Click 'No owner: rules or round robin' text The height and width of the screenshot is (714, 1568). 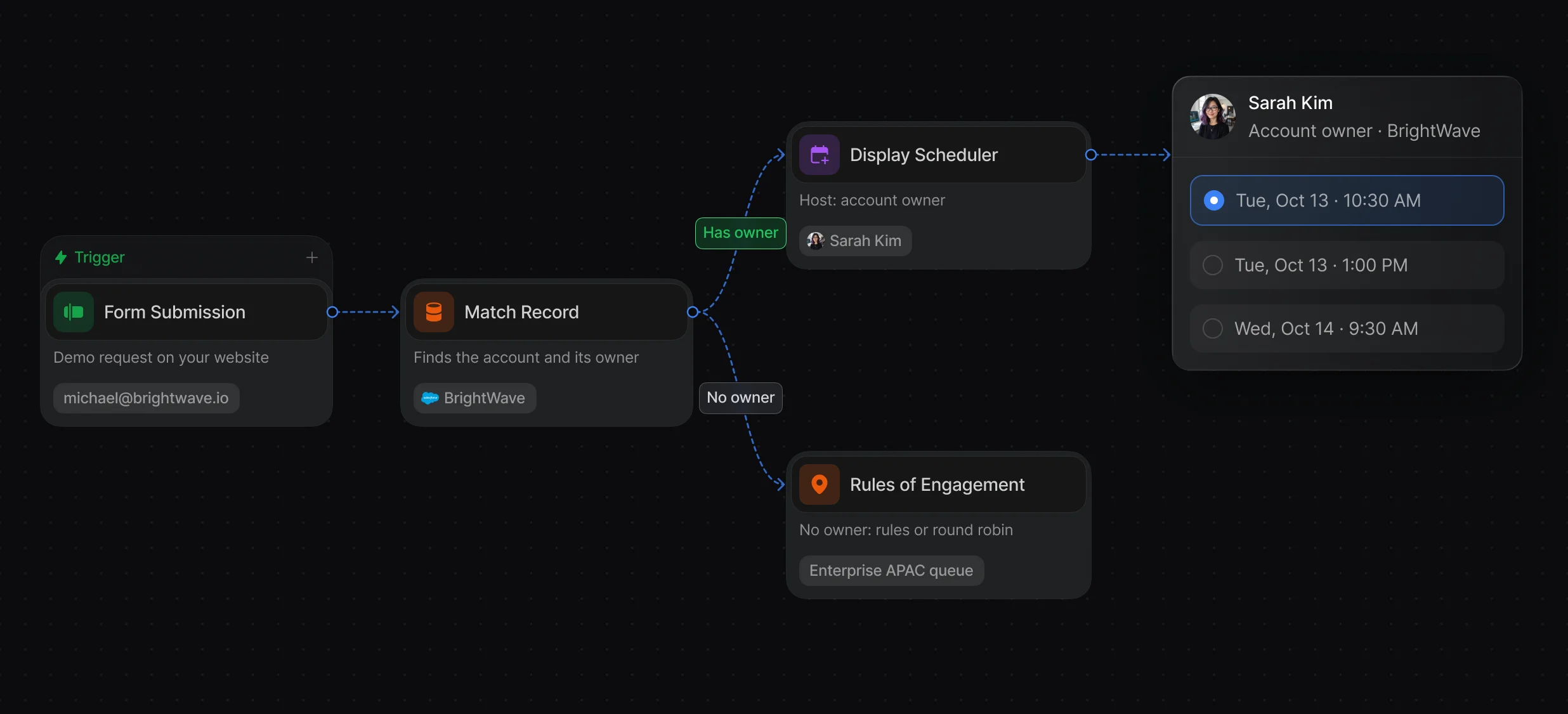906,530
